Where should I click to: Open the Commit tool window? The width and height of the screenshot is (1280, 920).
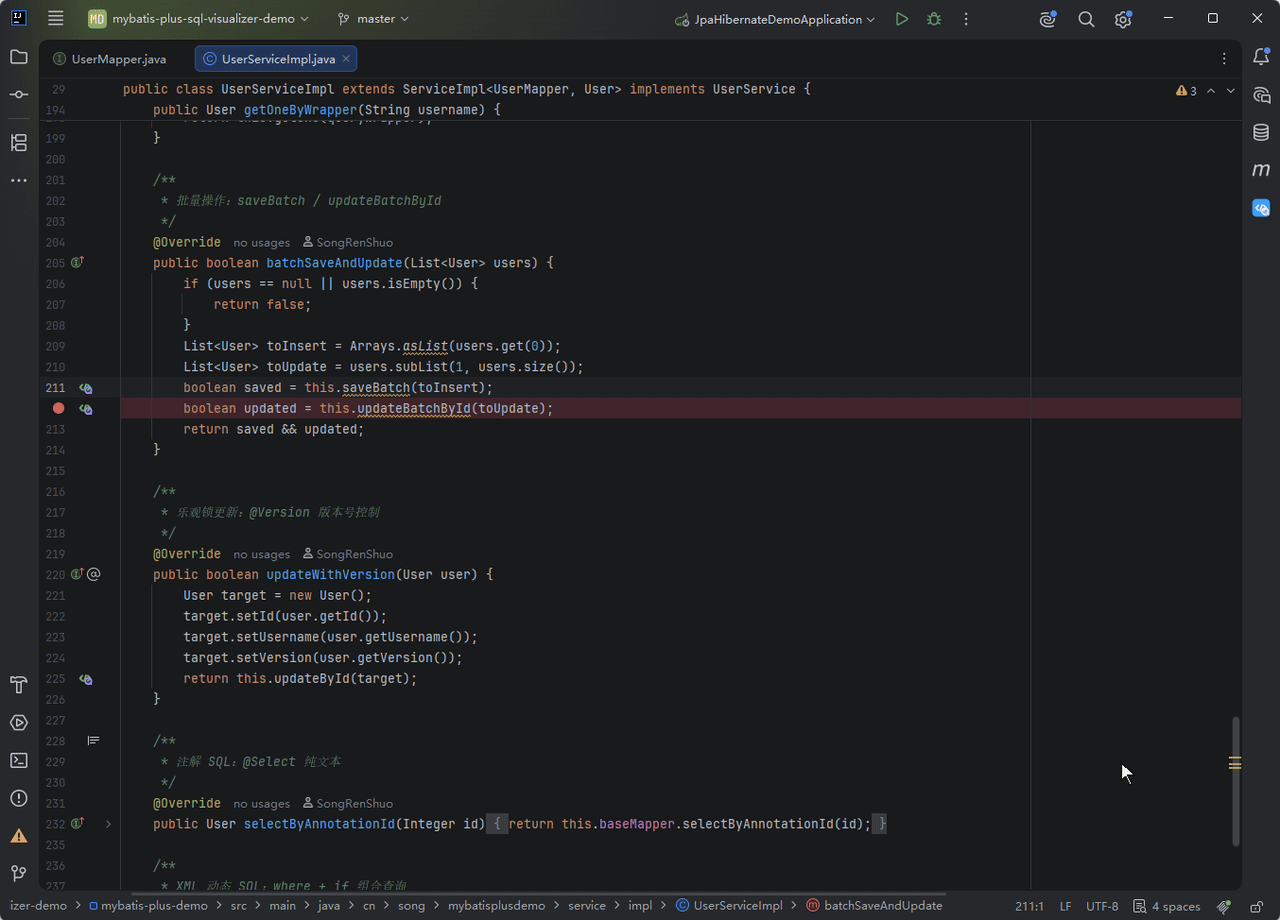pyautogui.click(x=19, y=94)
